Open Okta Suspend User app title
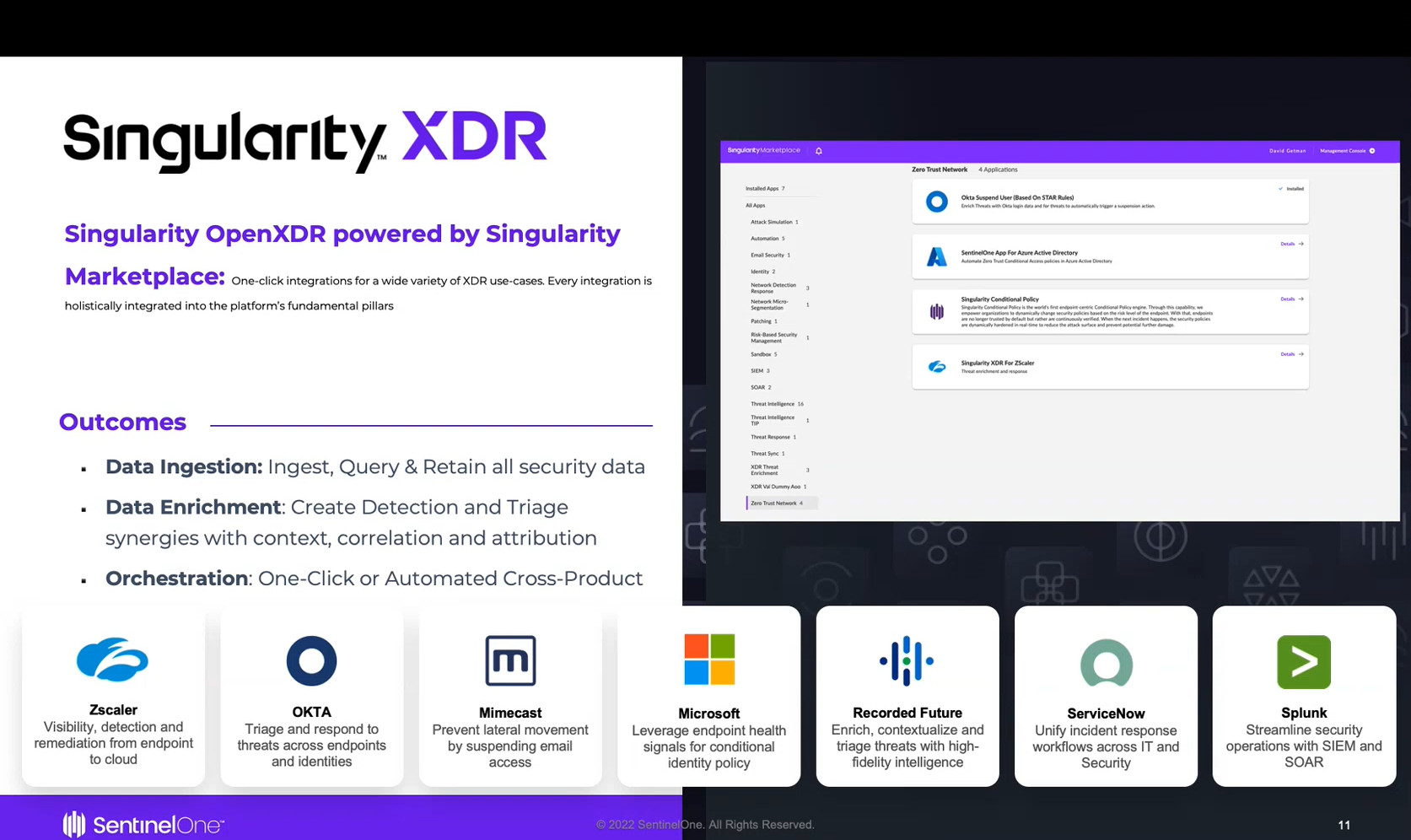The height and width of the screenshot is (840, 1411). (1017, 197)
